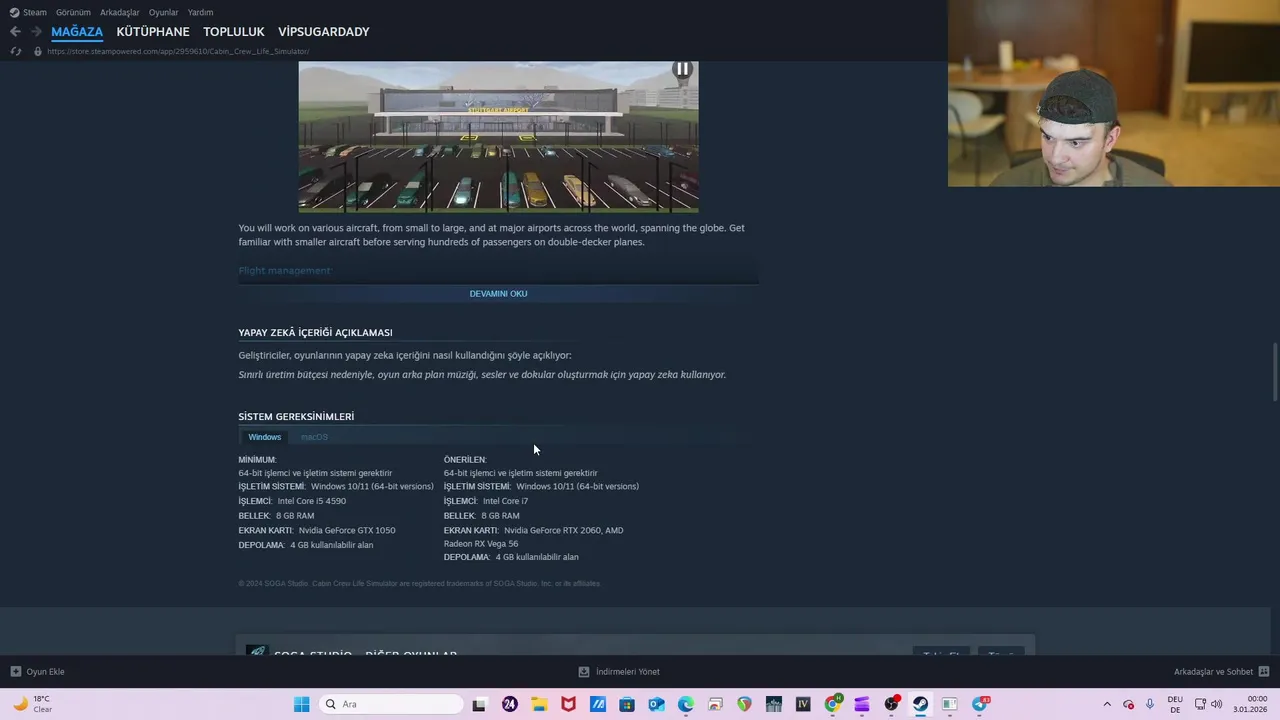Viewport: 1280px width, 720px height.
Task: Click the taskbar Ara search box
Action: (x=390, y=704)
